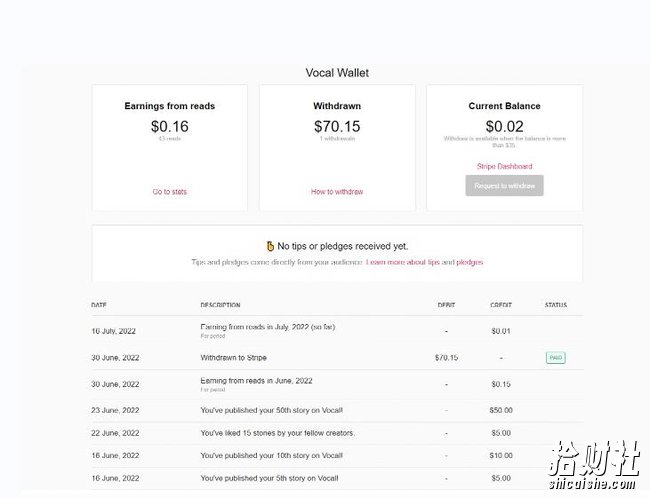
Task: Click the 10th story published transaction
Action: coord(337,455)
